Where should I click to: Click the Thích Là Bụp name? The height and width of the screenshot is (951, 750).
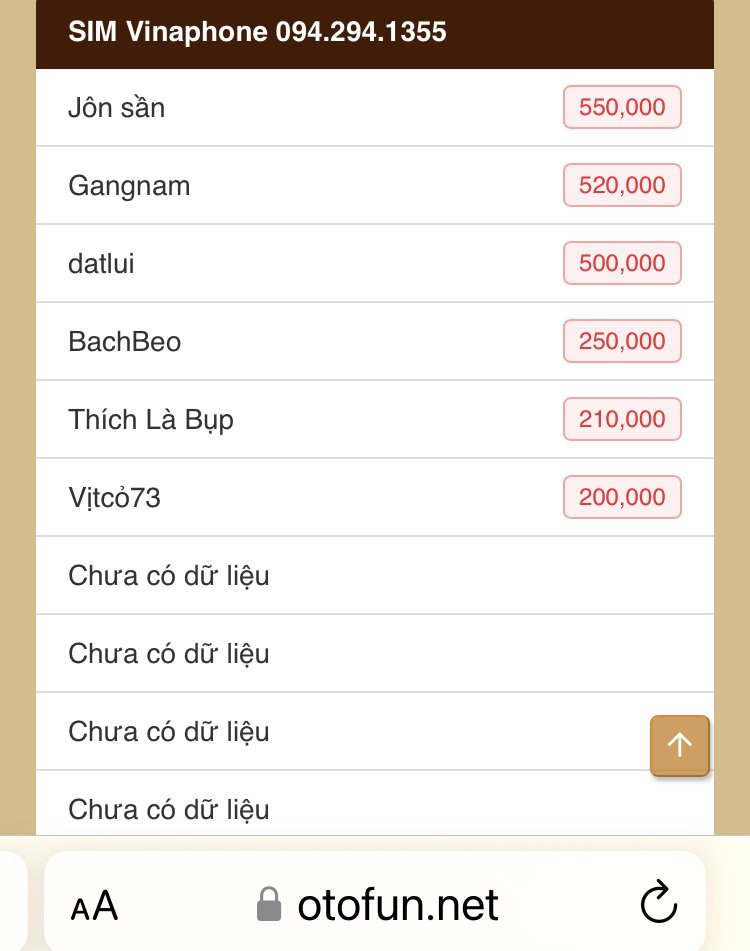151,419
